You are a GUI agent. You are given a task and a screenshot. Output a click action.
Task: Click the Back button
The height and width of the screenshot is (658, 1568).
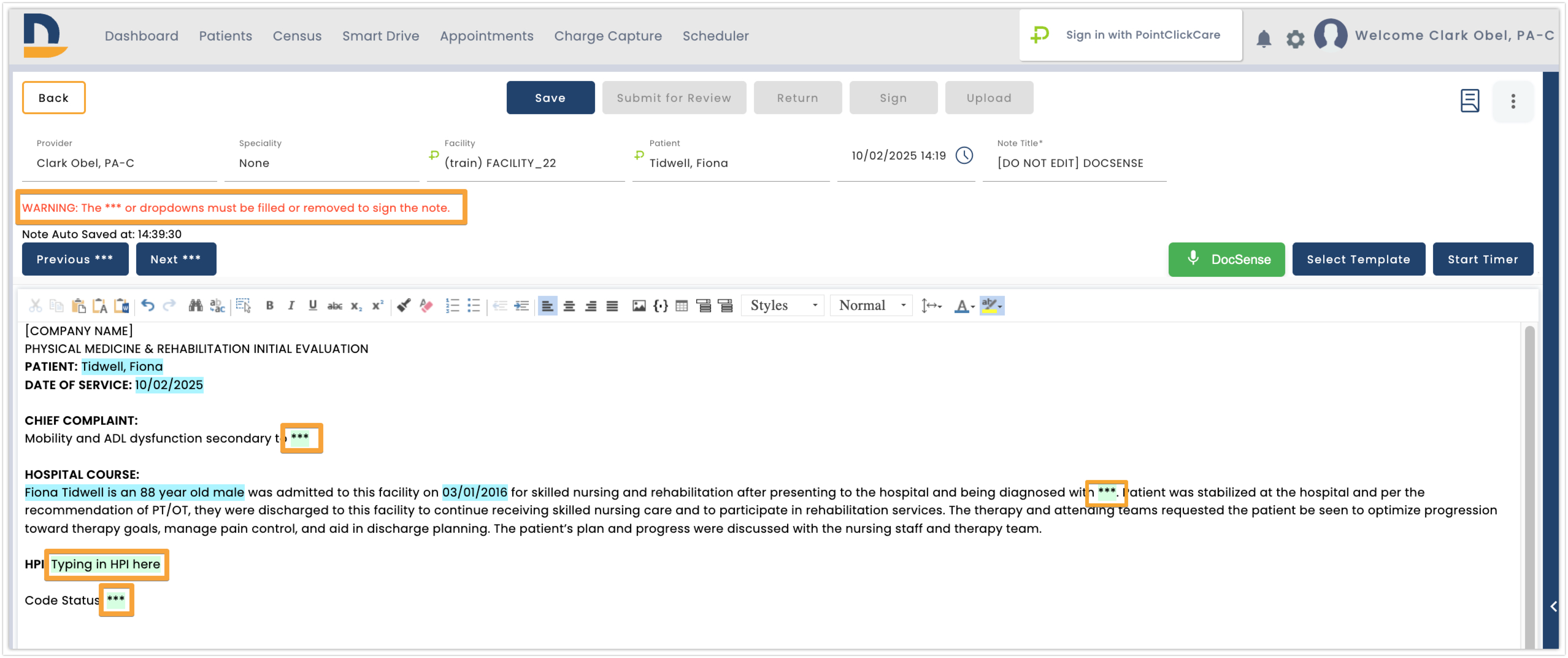54,98
